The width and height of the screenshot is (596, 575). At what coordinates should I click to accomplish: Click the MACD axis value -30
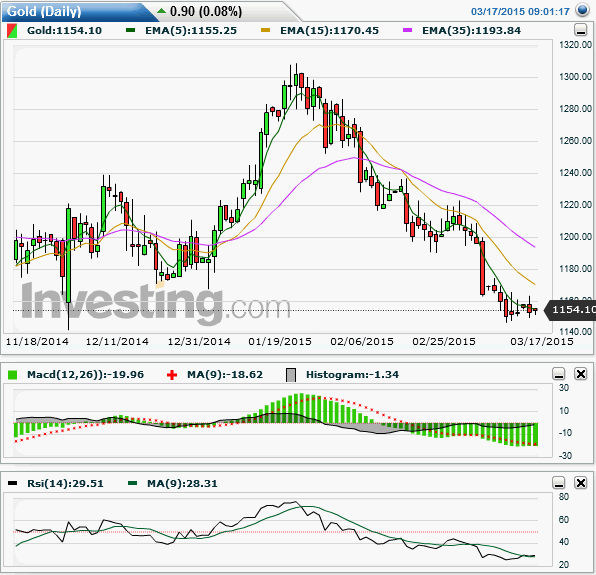(x=564, y=455)
